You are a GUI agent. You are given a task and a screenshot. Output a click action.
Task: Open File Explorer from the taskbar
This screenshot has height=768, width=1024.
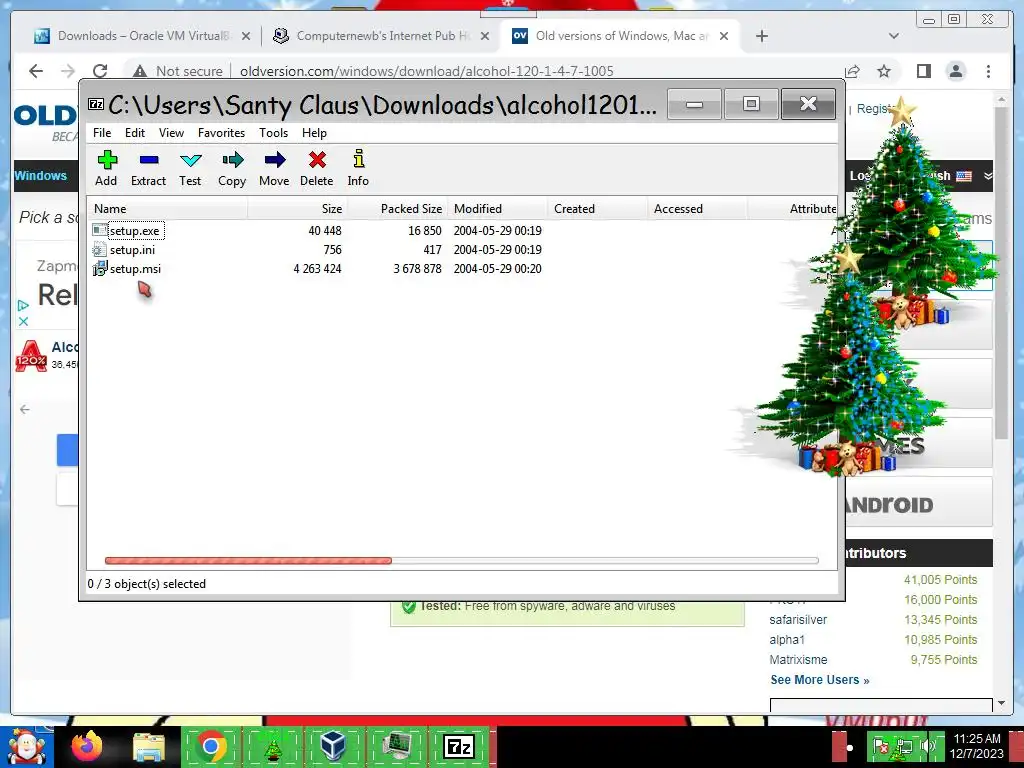tap(149, 746)
